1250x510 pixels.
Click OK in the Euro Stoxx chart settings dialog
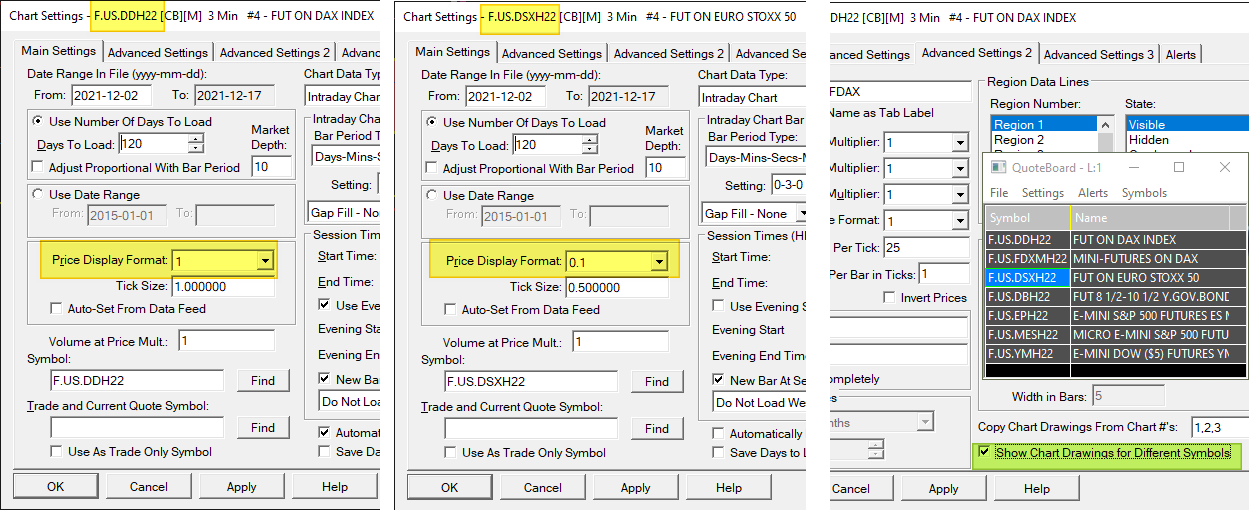pyautogui.click(x=449, y=487)
